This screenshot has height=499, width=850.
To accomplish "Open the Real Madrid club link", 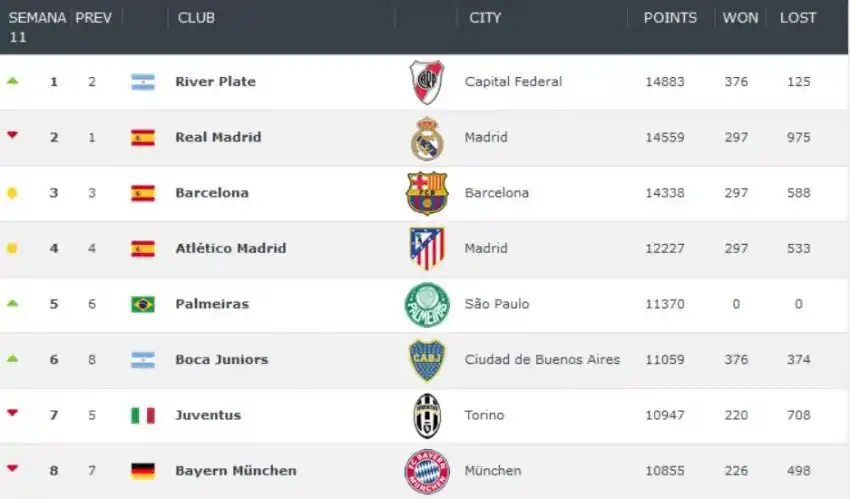I will point(218,137).
